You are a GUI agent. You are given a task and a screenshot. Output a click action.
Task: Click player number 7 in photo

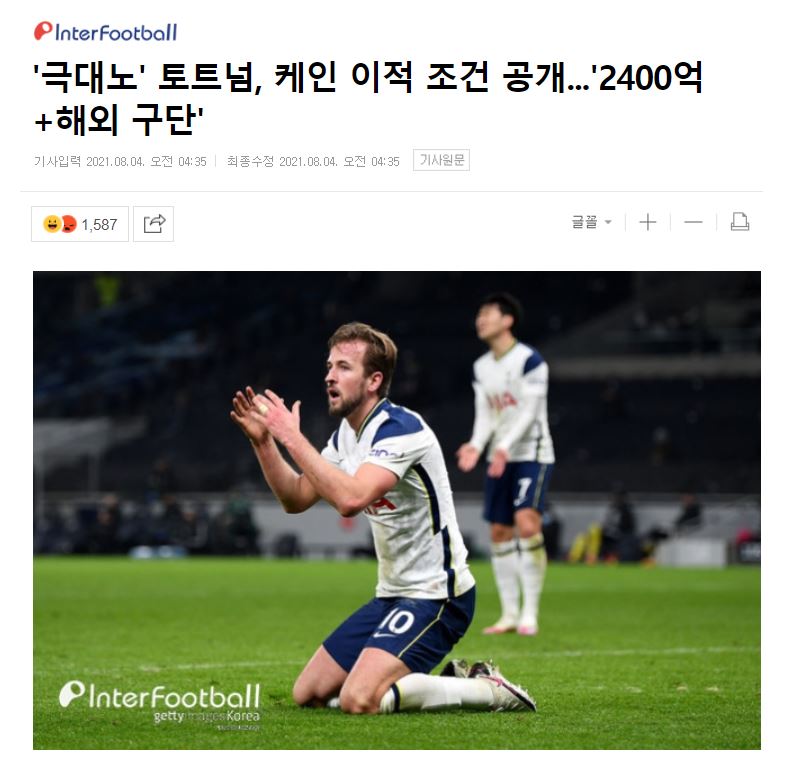[x=524, y=490]
